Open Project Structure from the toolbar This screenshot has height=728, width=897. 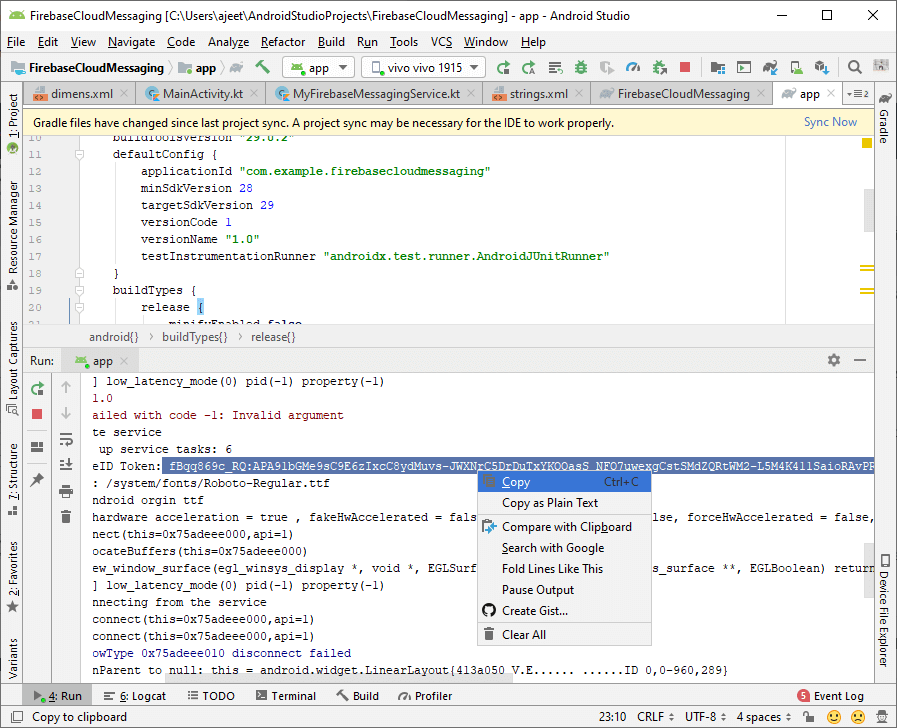pyautogui.click(x=717, y=67)
